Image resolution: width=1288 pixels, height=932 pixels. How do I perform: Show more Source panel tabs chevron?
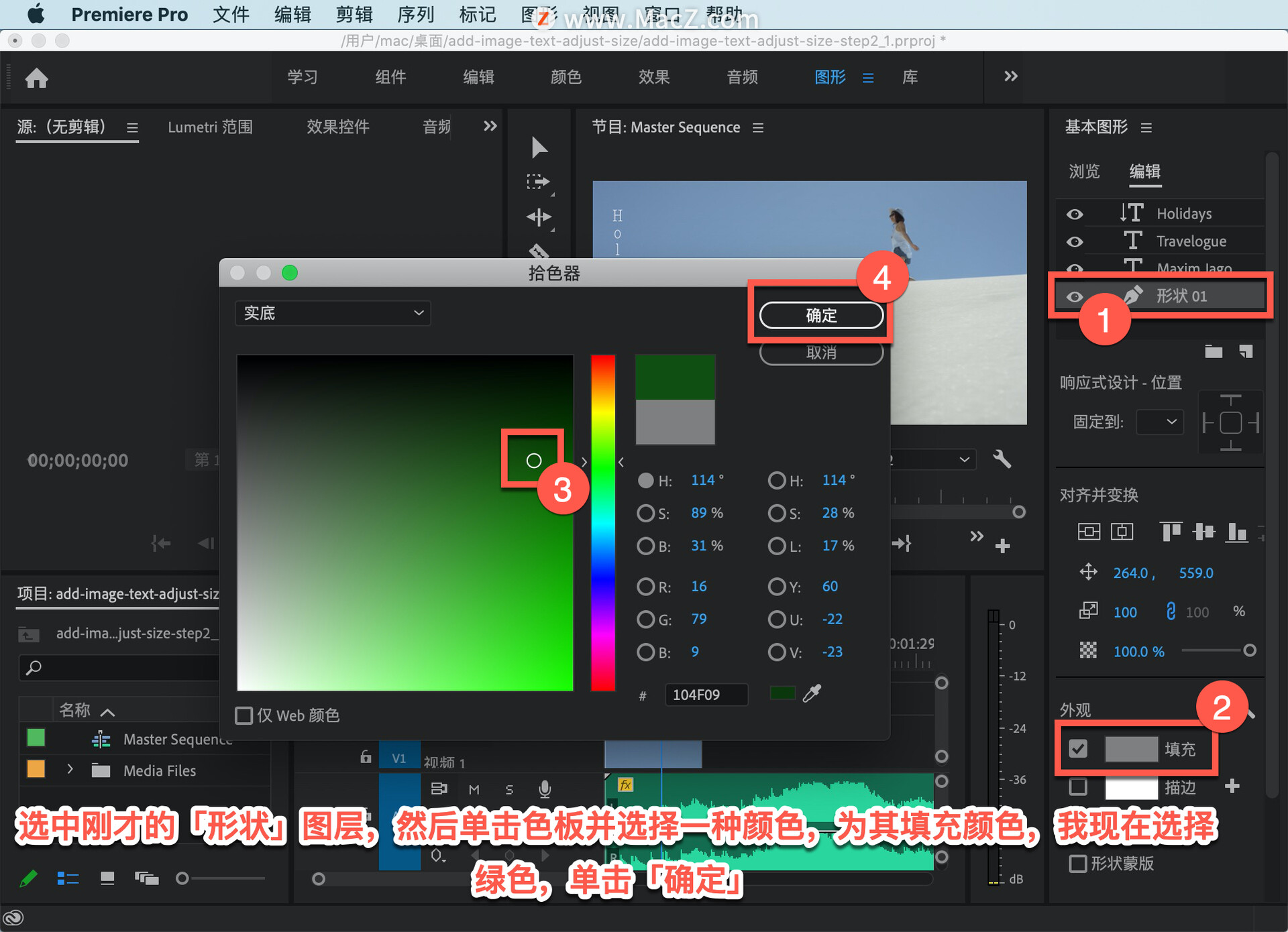(x=490, y=126)
